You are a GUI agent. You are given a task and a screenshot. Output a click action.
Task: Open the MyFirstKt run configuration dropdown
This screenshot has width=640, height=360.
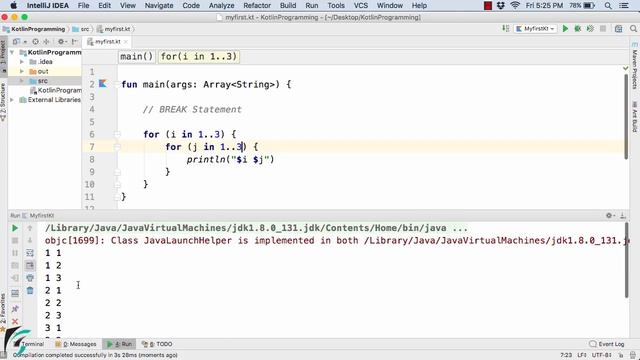click(536, 29)
